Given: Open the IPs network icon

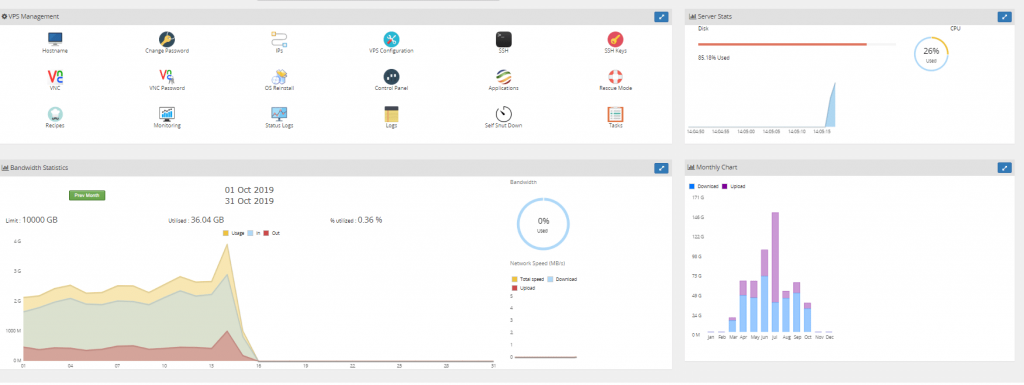Looking at the screenshot, I should (x=280, y=39).
